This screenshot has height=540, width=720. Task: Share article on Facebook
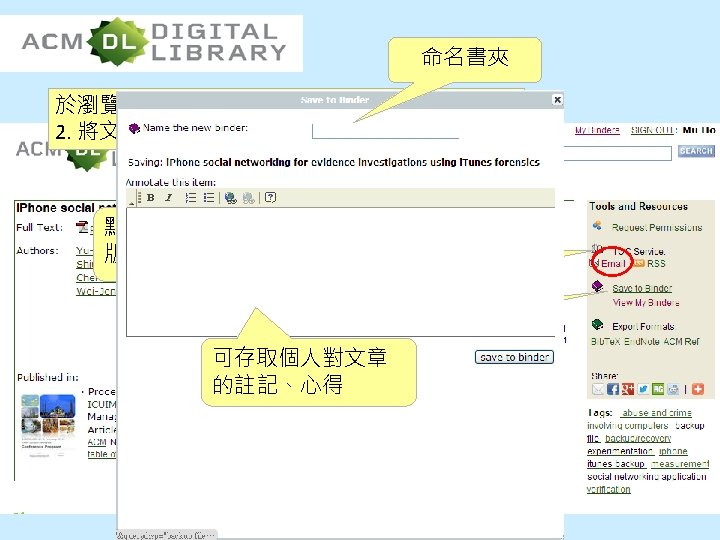tap(613, 389)
